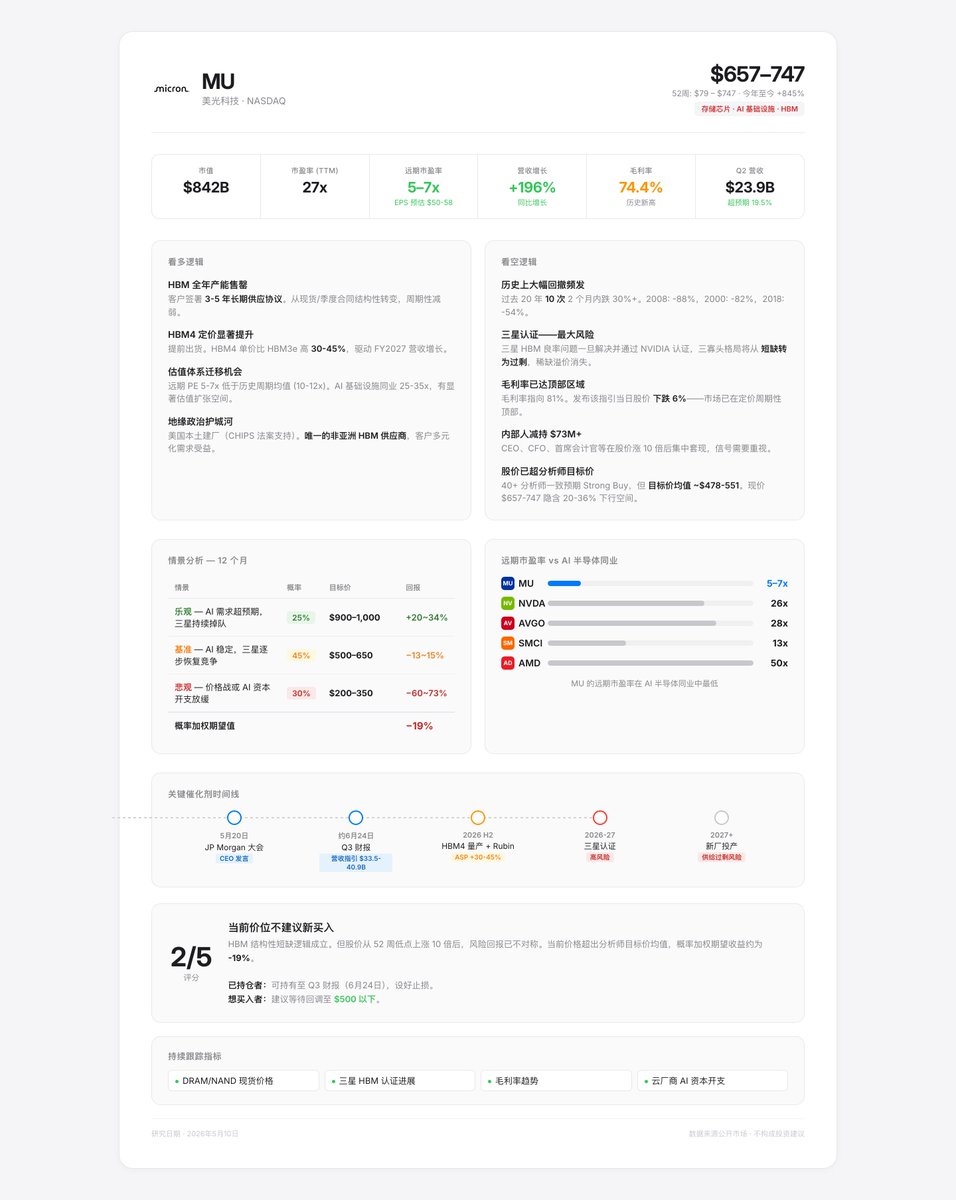The width and height of the screenshot is (956, 1200).
Task: Click the AVGO ticker badge icon
Action: click(508, 623)
